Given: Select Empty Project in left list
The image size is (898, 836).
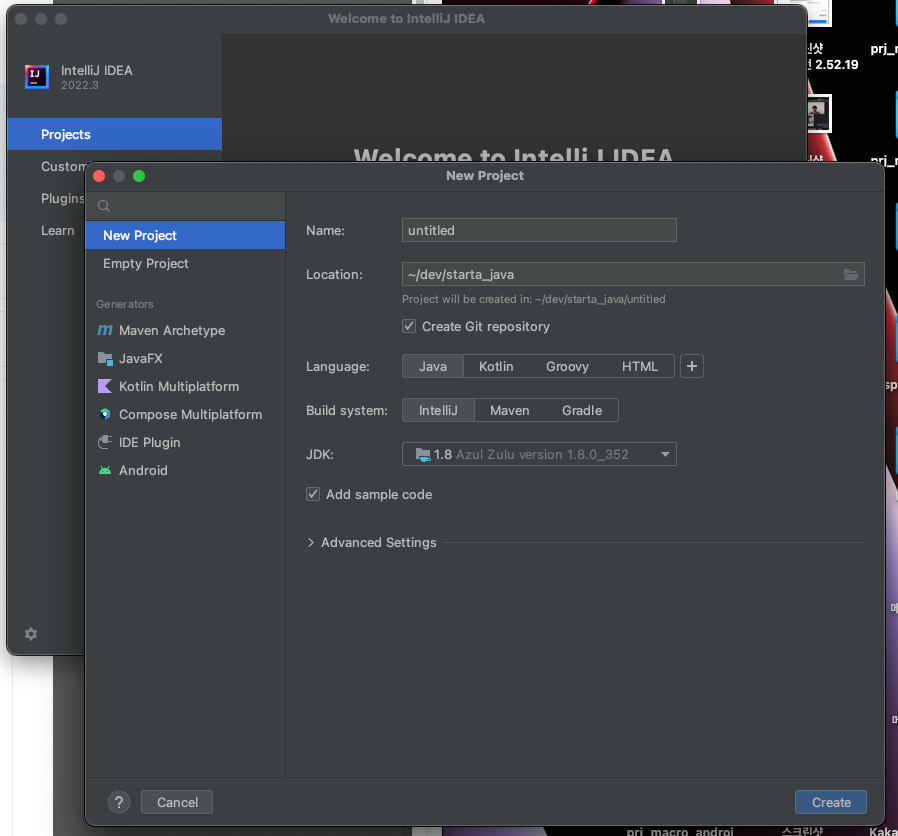Looking at the screenshot, I should [x=185, y=263].
